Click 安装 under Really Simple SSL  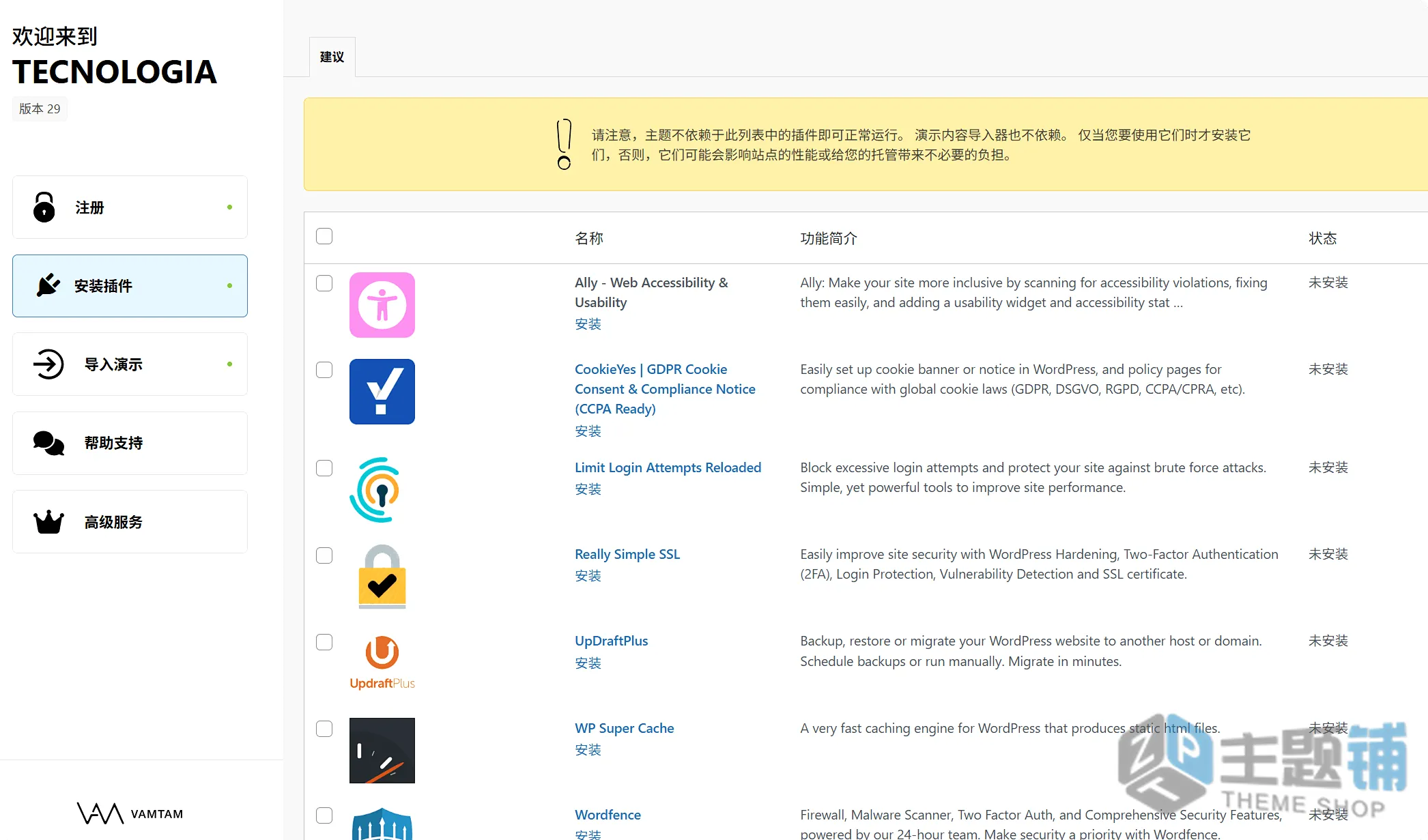588,576
